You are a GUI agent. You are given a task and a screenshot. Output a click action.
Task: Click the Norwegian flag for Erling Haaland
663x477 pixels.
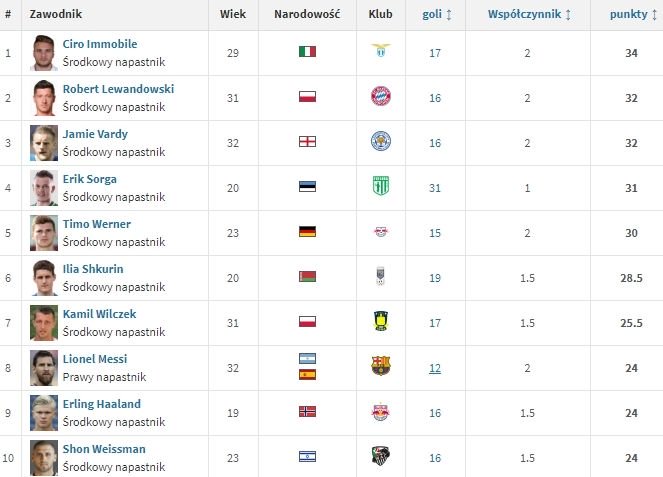[307, 411]
